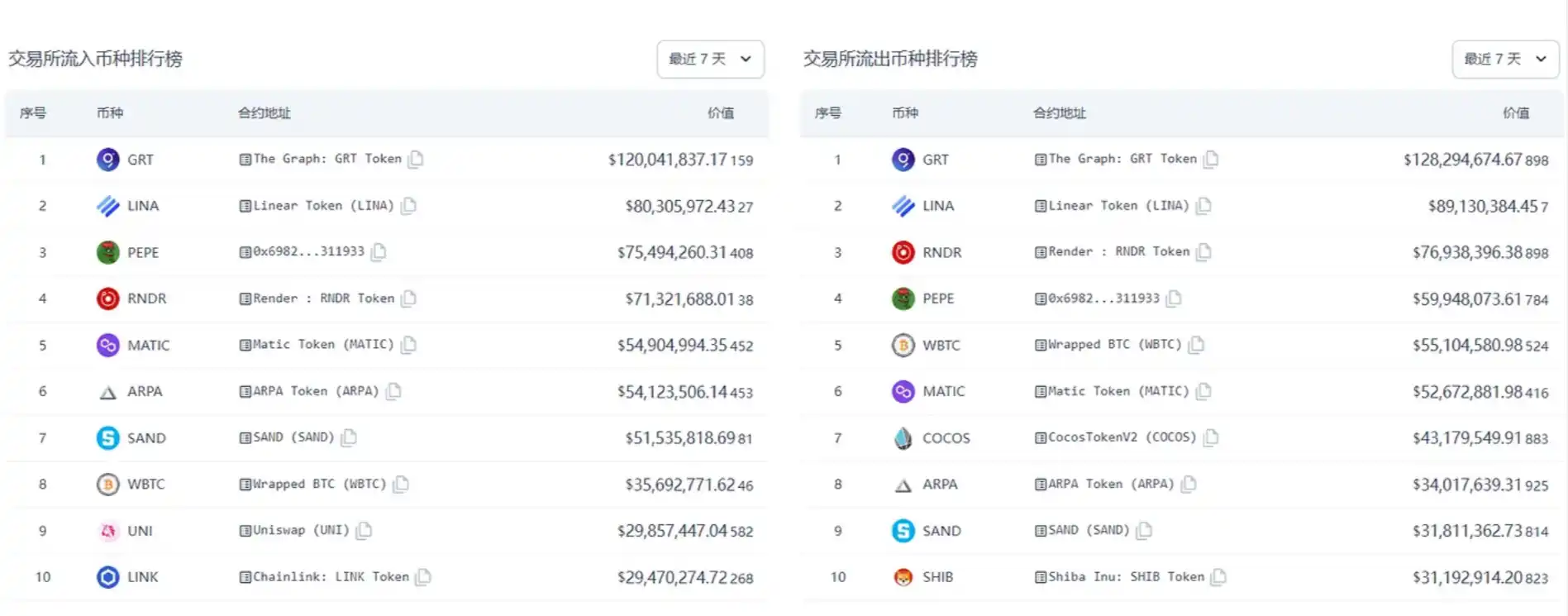1568x616 pixels.
Task: Open outflow ranking time range dropdown
Action: (1504, 60)
